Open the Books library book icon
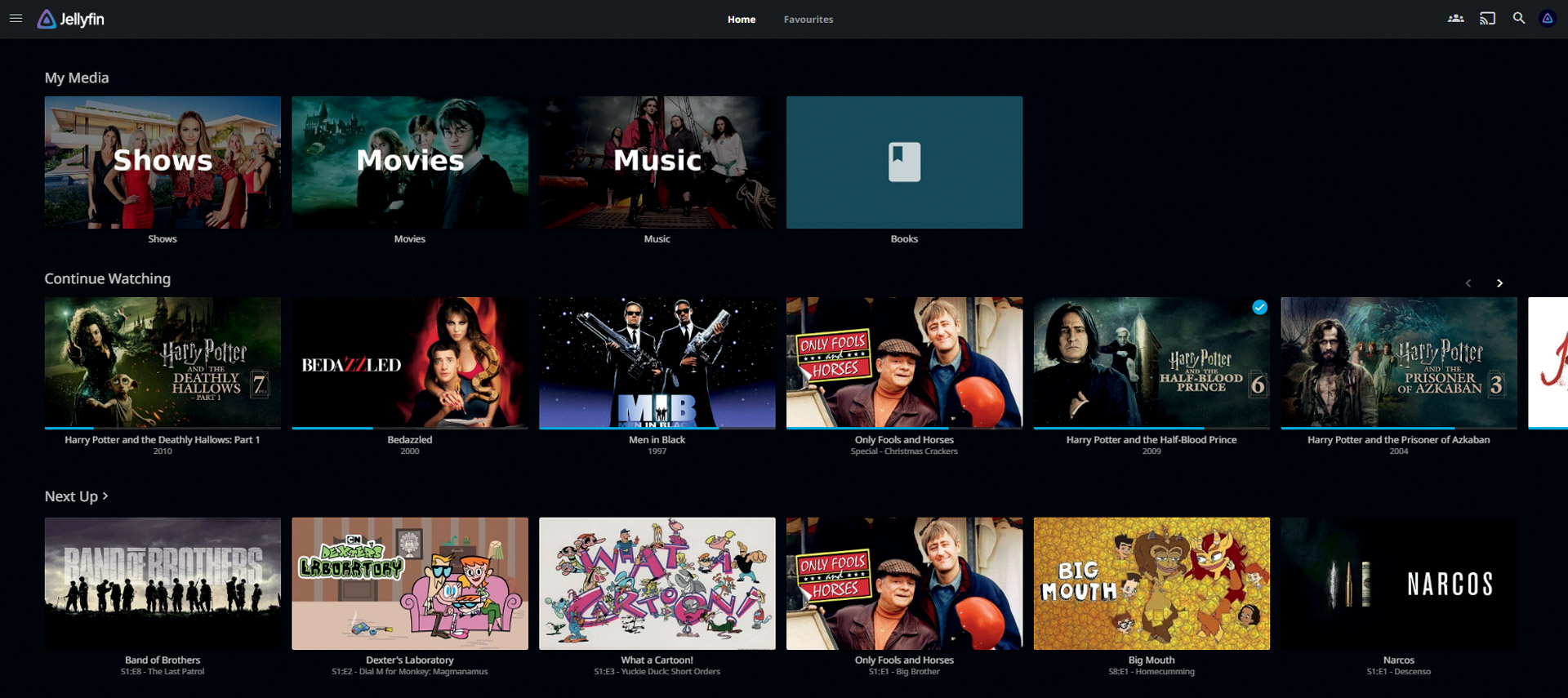This screenshot has height=698, width=1568. pyautogui.click(x=904, y=162)
